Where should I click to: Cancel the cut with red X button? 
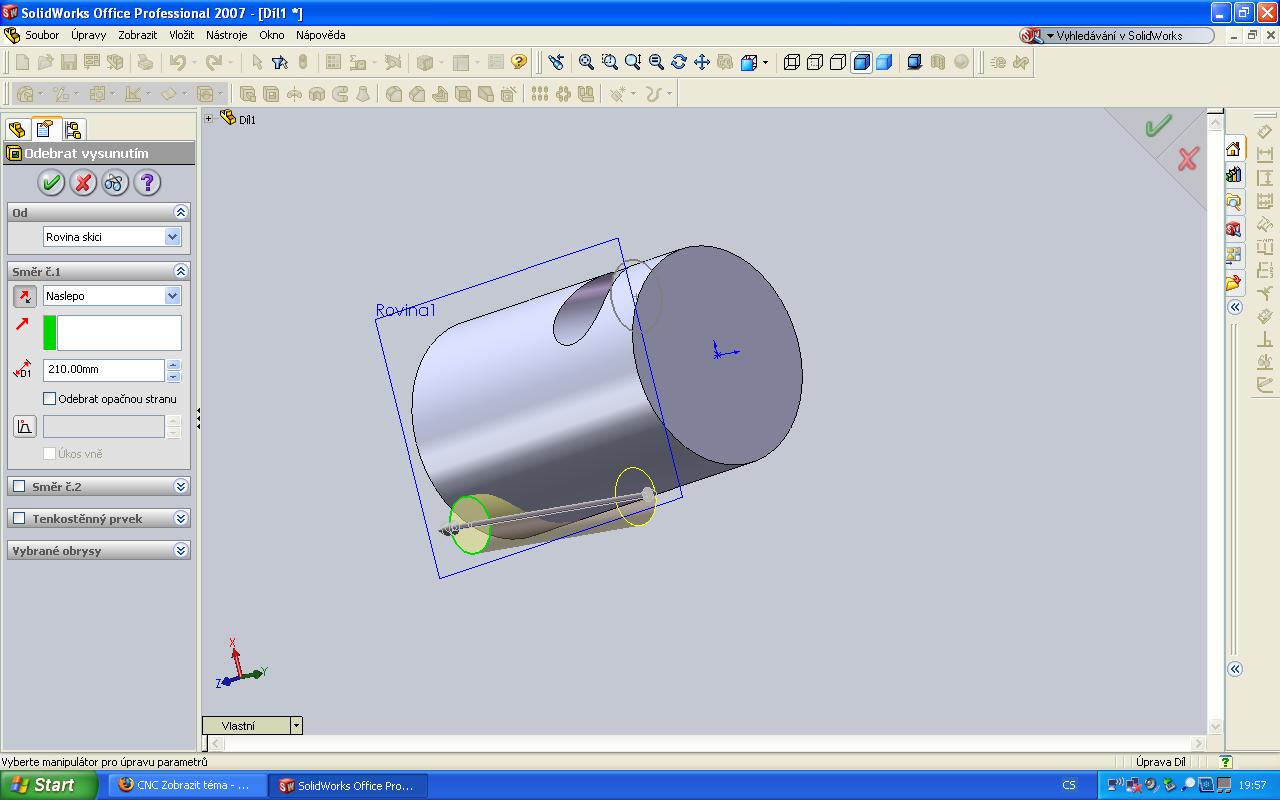point(83,182)
